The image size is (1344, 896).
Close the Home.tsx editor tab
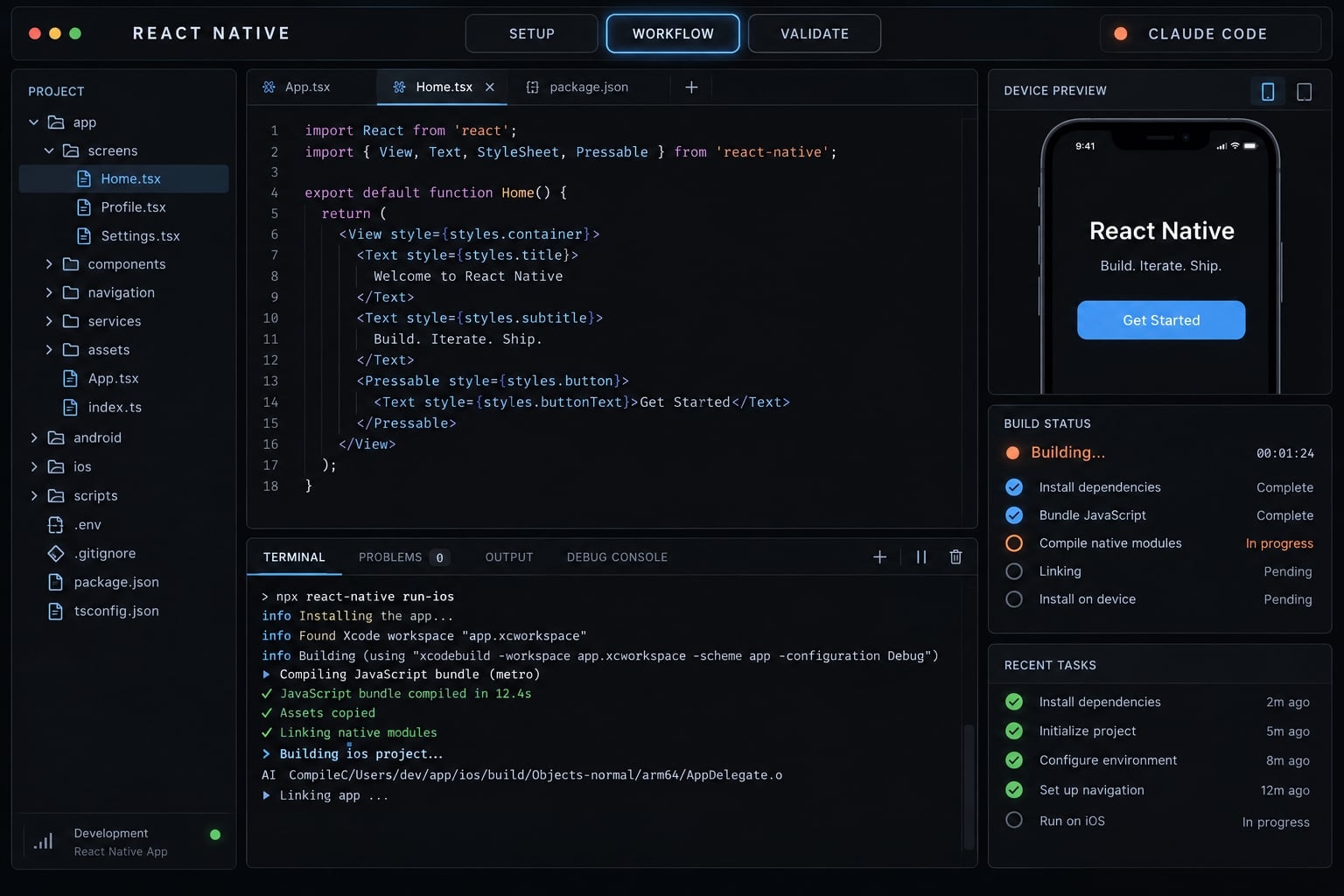(x=490, y=87)
